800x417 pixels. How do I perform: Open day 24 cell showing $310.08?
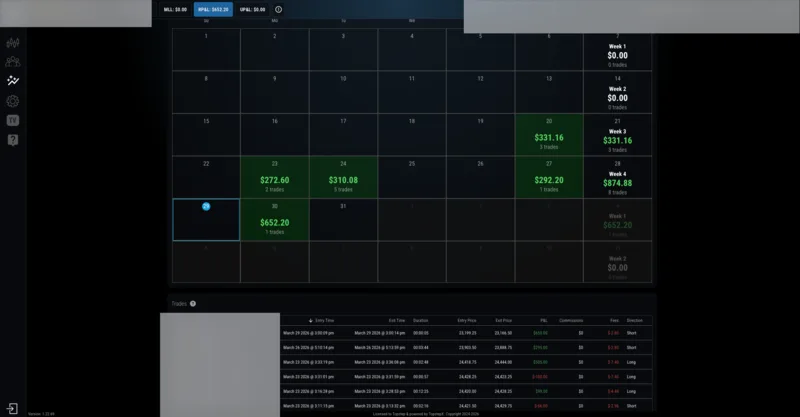343,177
